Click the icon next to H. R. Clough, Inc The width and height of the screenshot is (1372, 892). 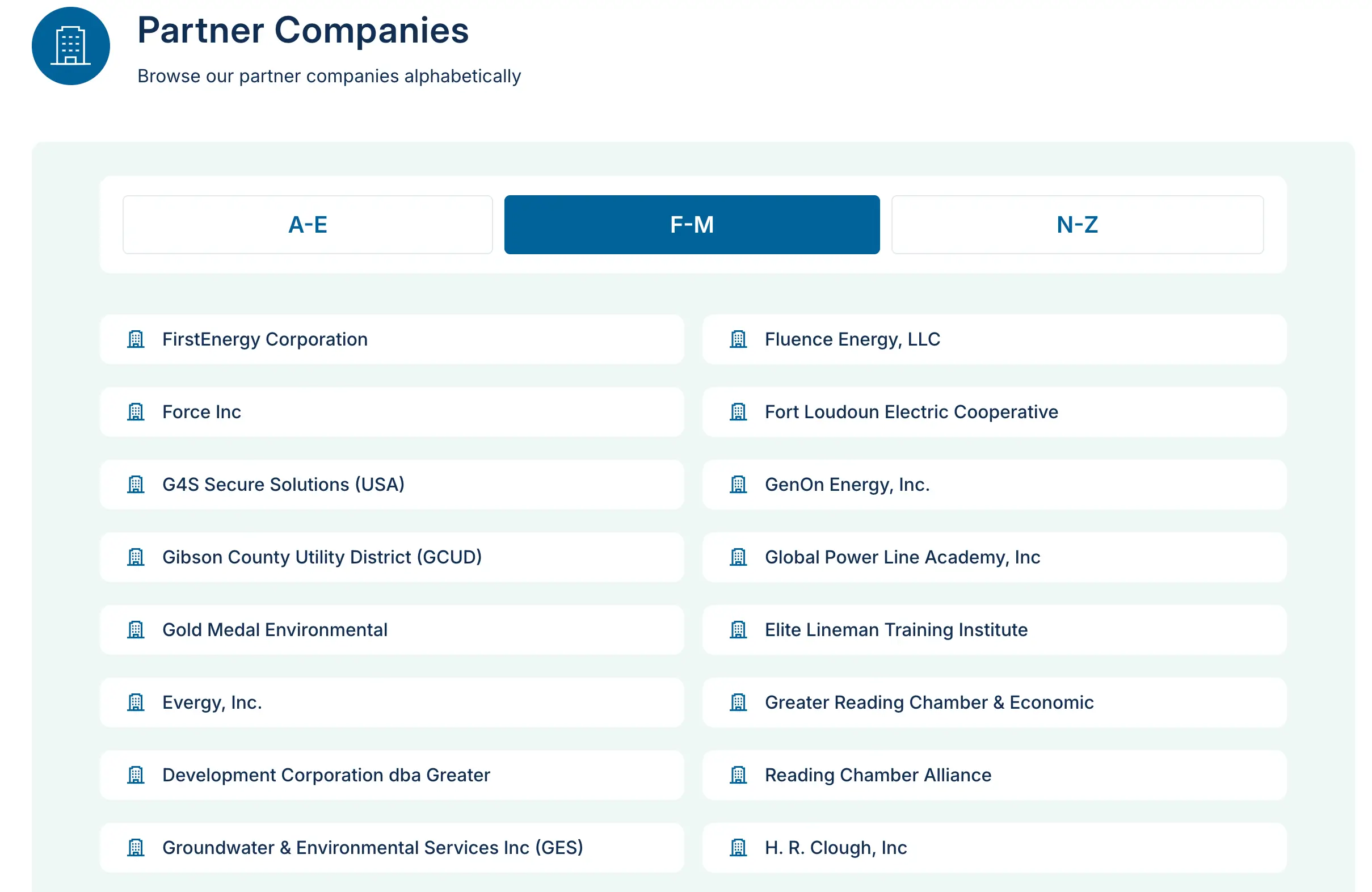tap(738, 848)
